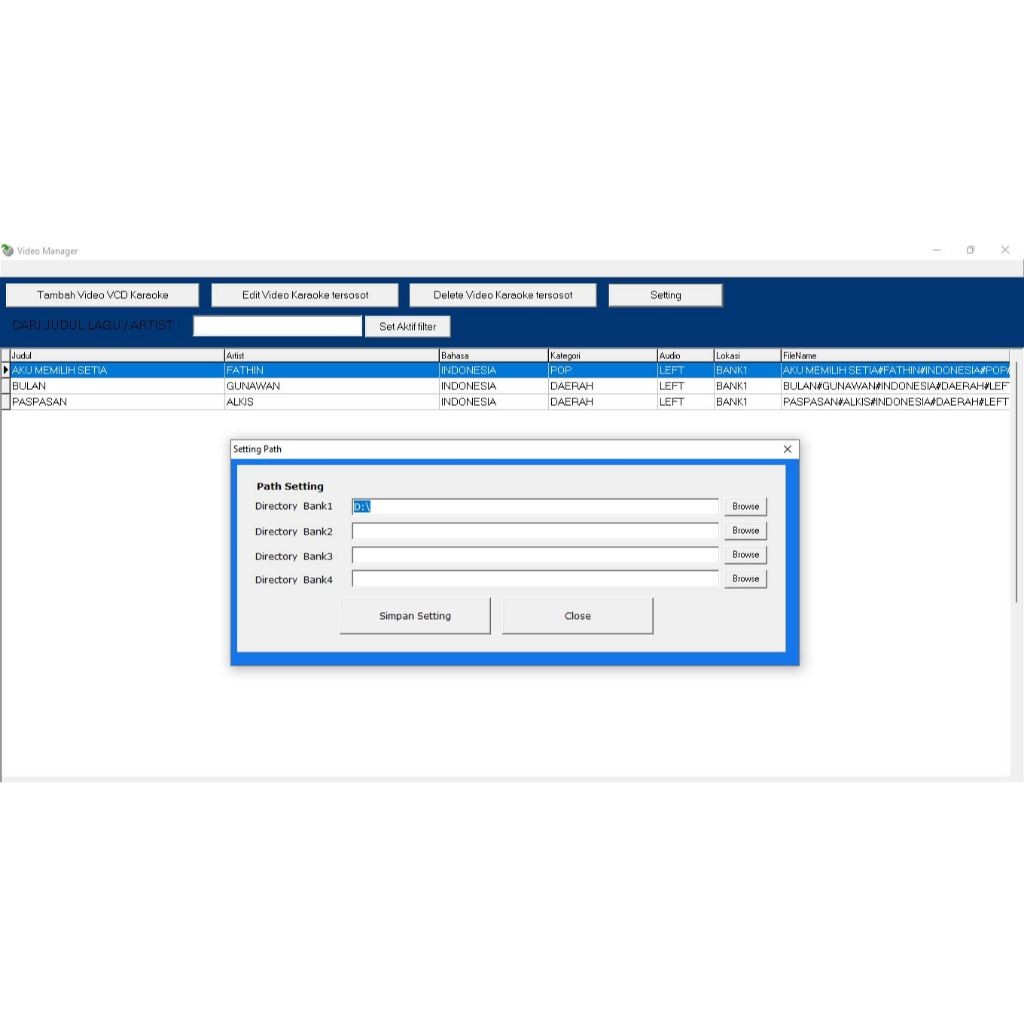
Task: Click the Close button in Setting Path dialog
Action: click(x=577, y=616)
